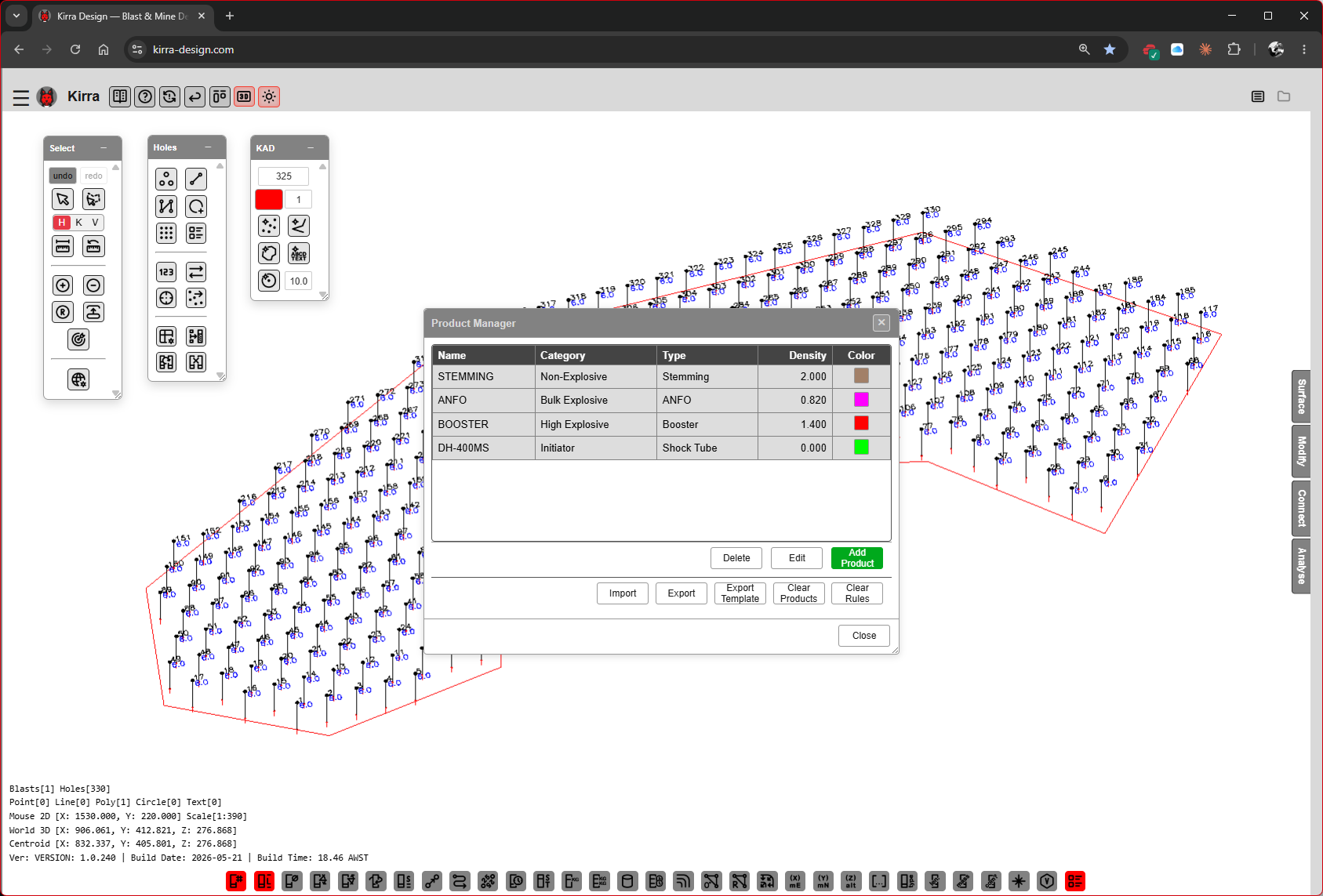Image resolution: width=1323 pixels, height=896 pixels.
Task: Toggle first red display option in bottom toolbar
Action: tap(236, 881)
